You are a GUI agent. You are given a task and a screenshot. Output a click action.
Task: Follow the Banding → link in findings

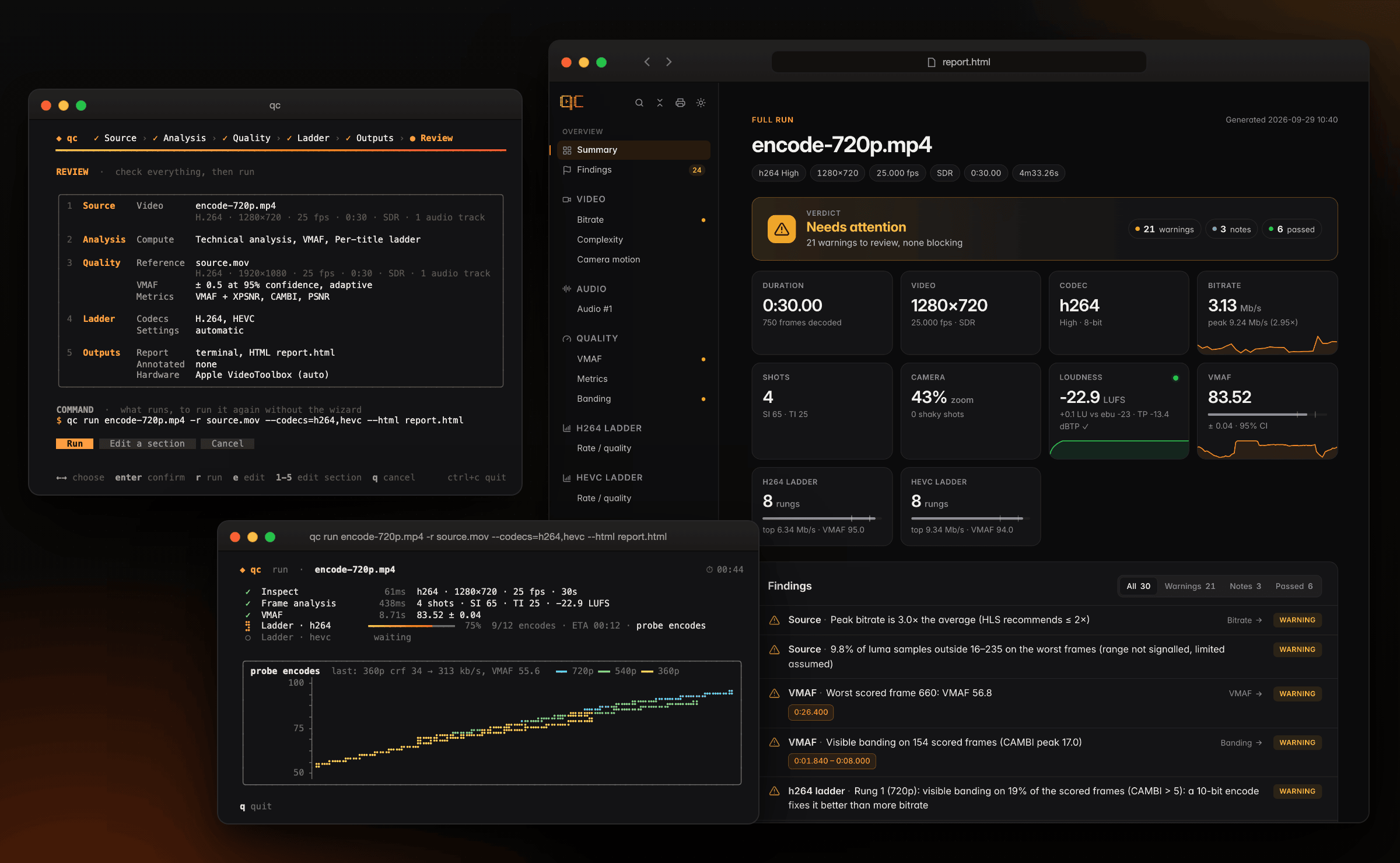click(1241, 742)
